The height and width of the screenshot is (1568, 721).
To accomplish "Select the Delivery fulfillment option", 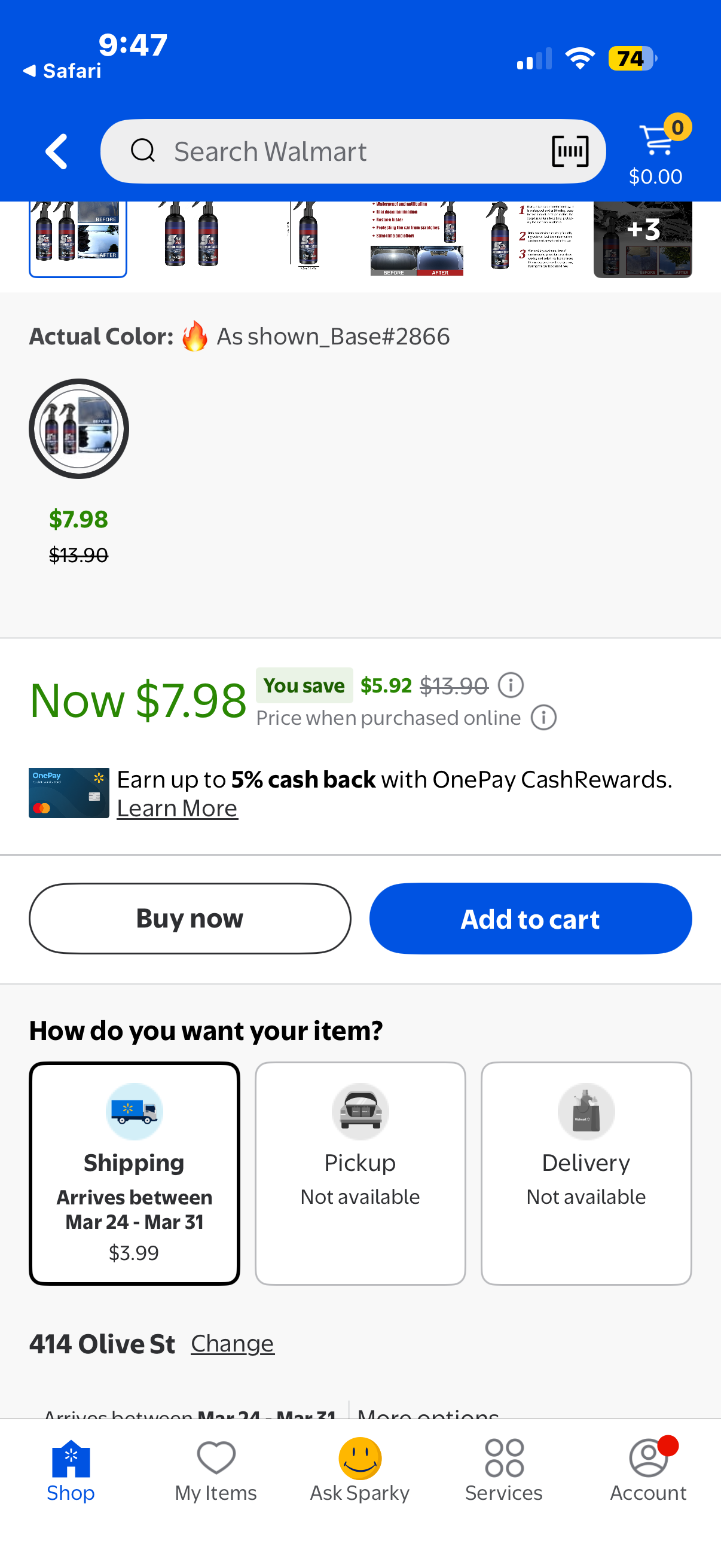I will [586, 1173].
